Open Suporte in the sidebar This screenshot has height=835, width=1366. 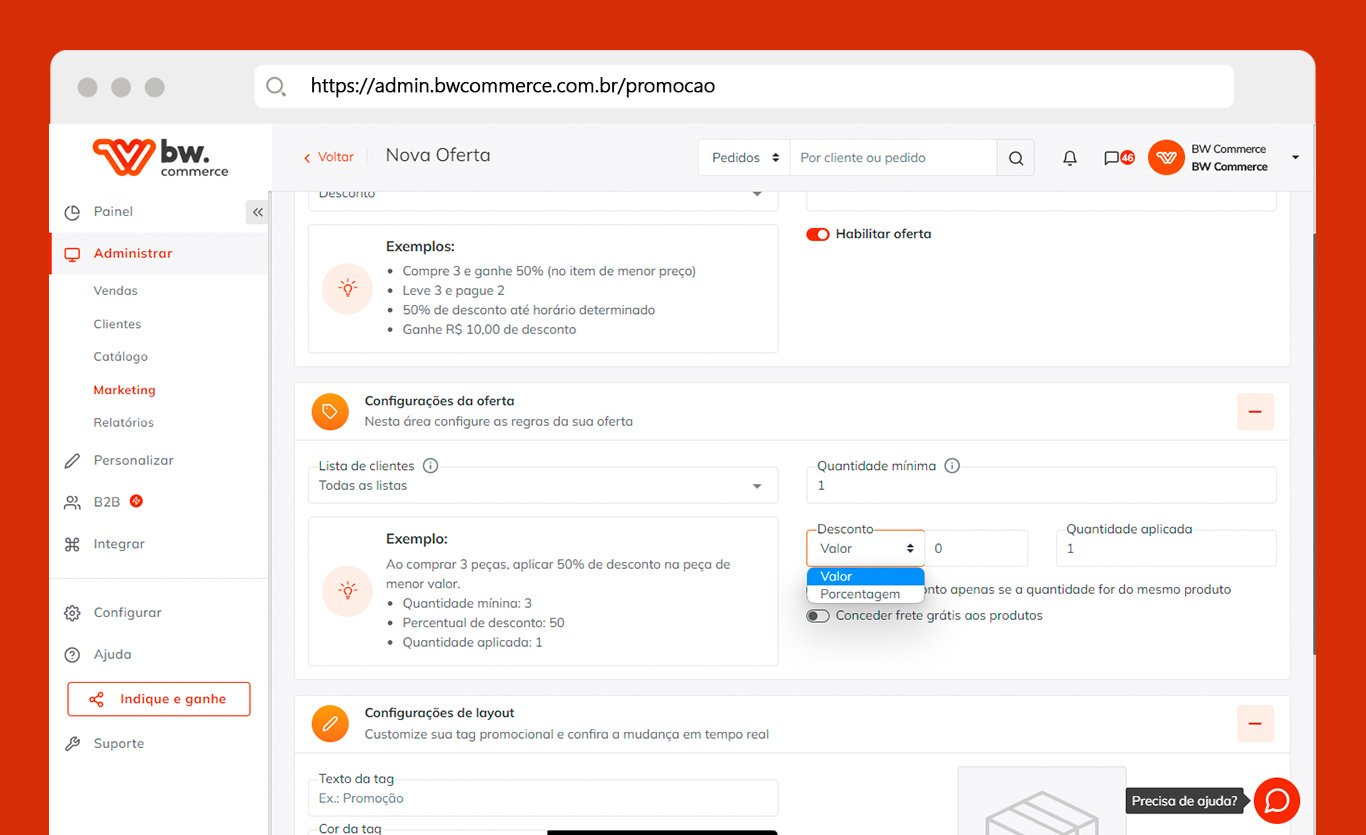pos(119,744)
